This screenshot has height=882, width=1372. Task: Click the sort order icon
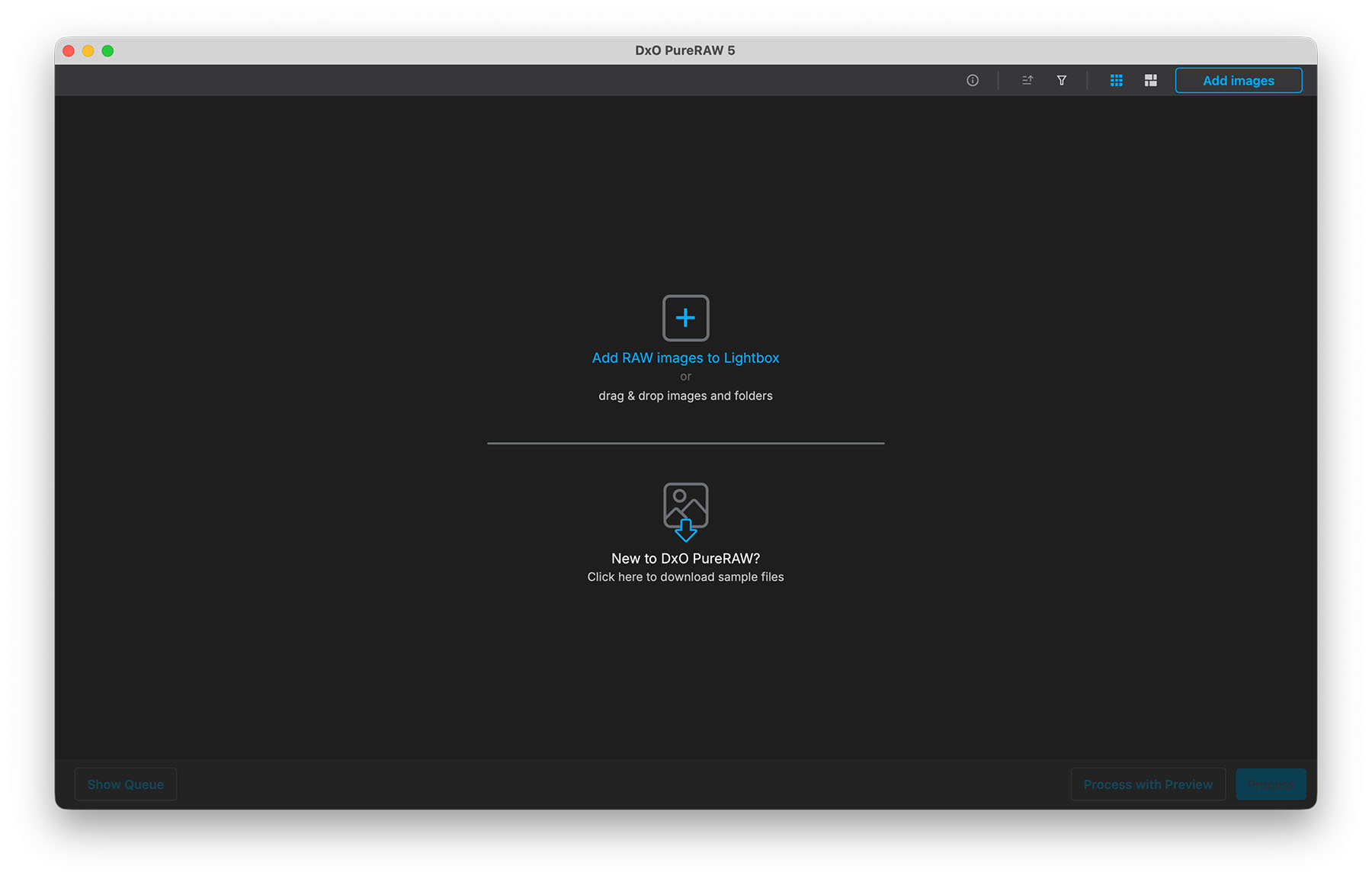1027,80
